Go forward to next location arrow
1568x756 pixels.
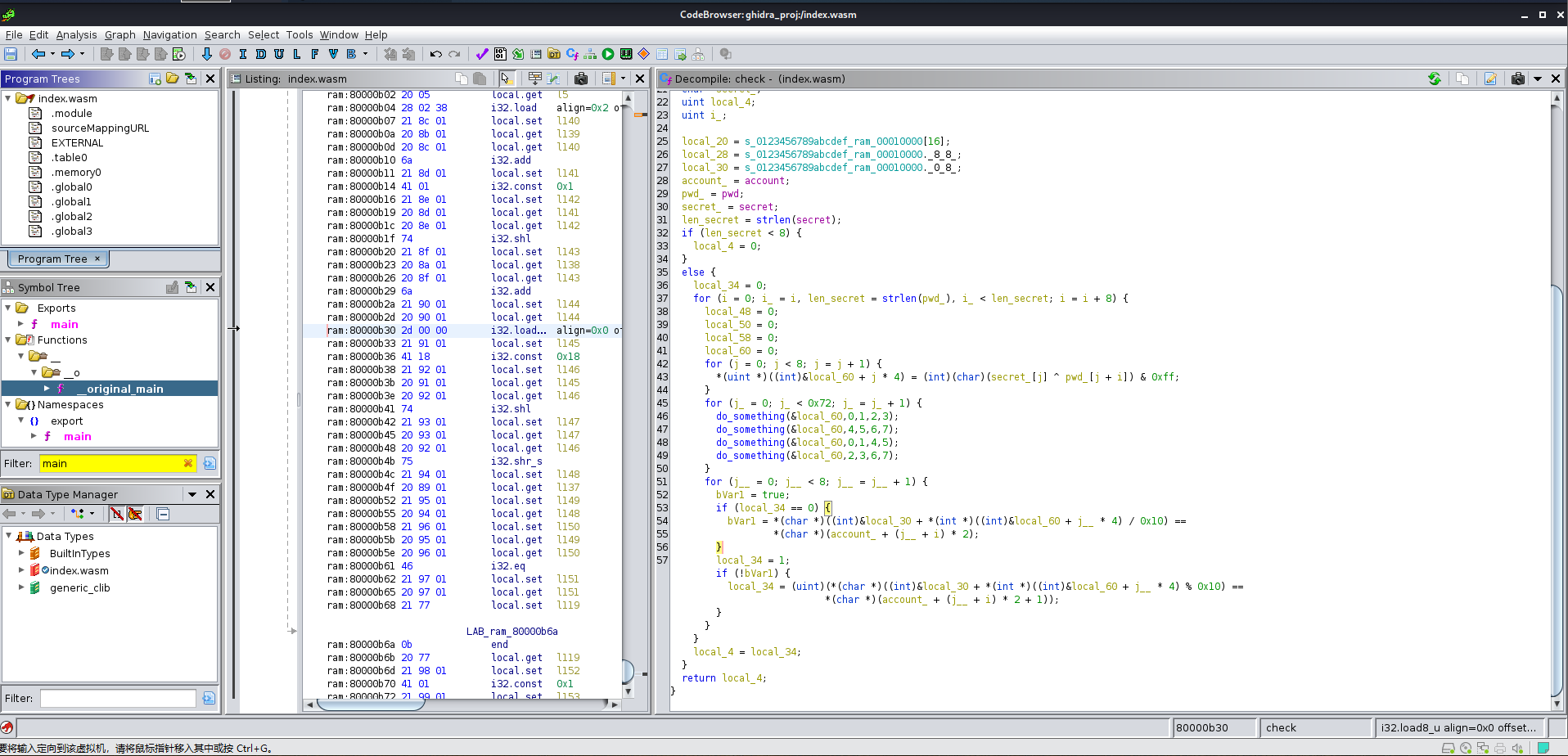pos(68,54)
